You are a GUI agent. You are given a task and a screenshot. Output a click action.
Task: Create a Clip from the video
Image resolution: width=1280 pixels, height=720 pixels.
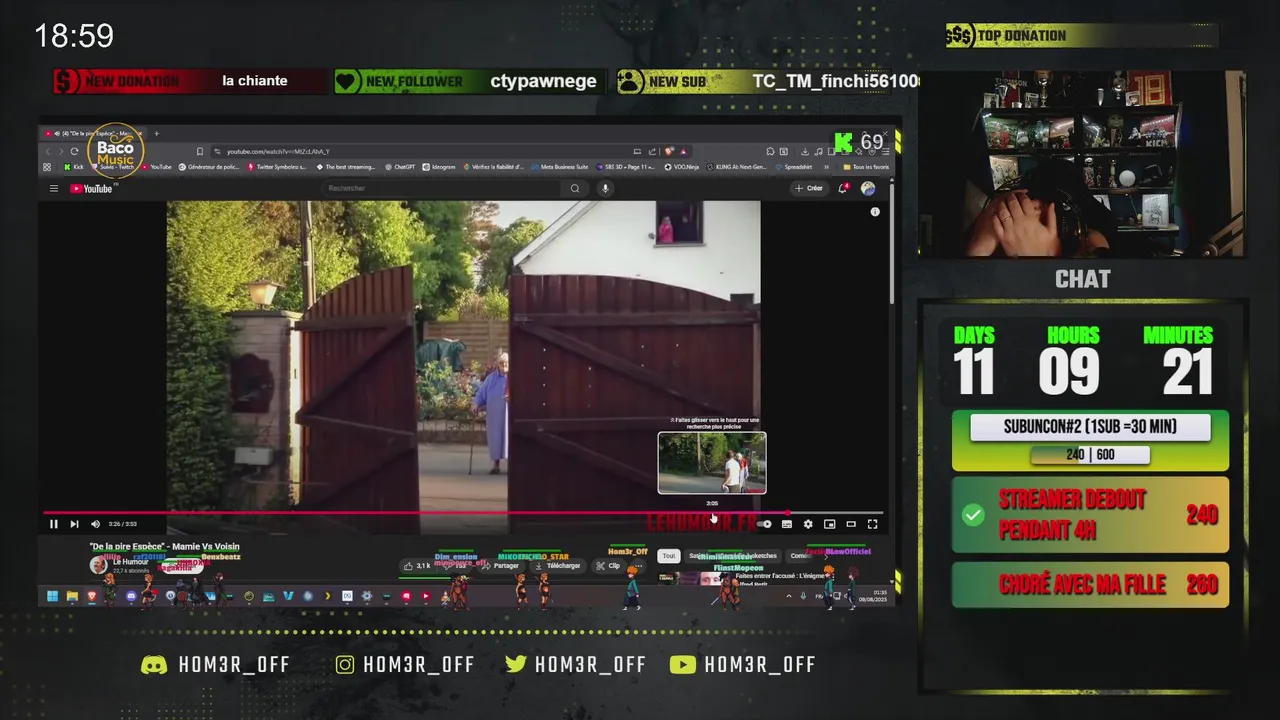(x=609, y=566)
